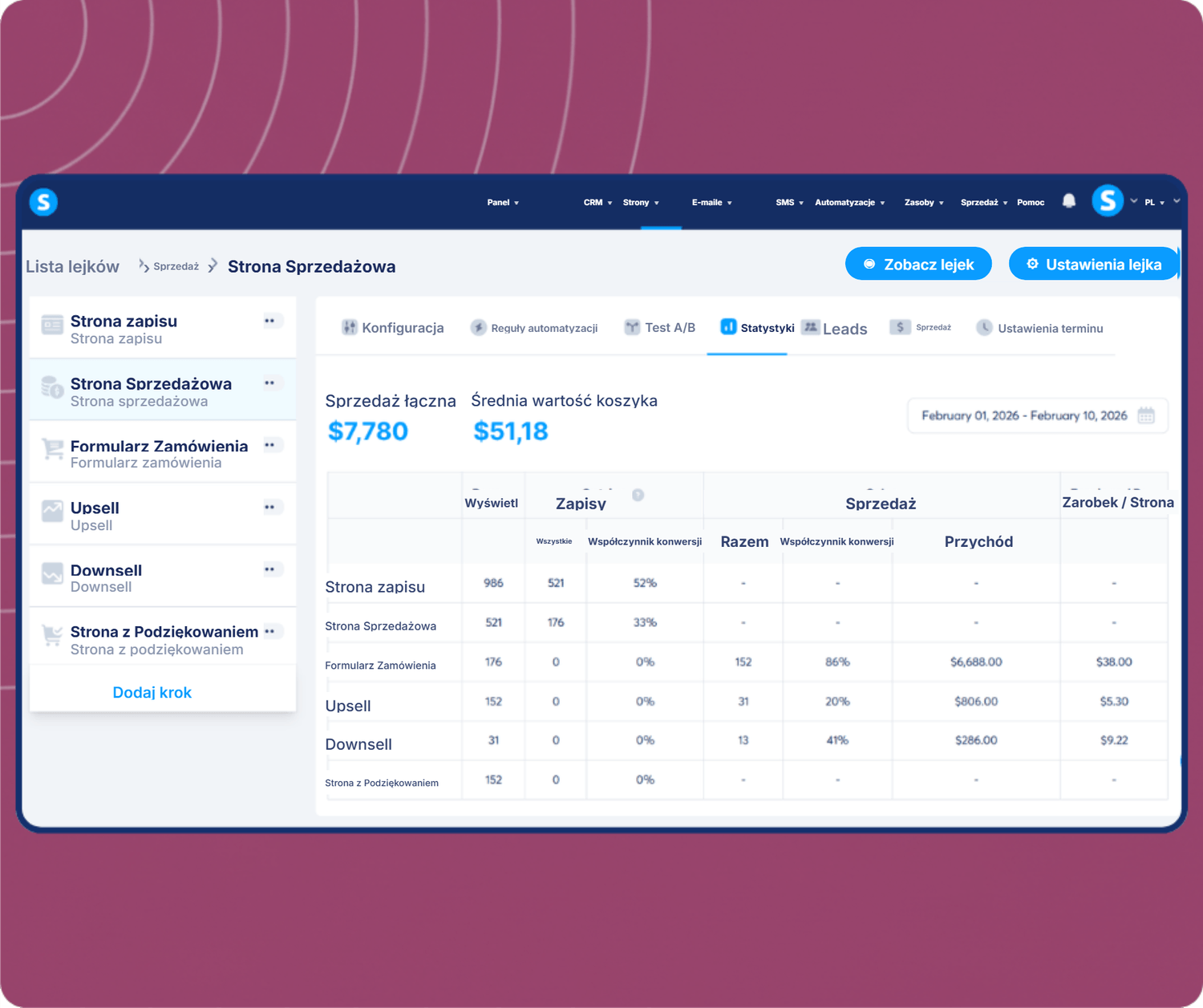The width and height of the screenshot is (1203, 1008).
Task: Expand the Panel dropdown menu
Action: pyautogui.click(x=503, y=202)
